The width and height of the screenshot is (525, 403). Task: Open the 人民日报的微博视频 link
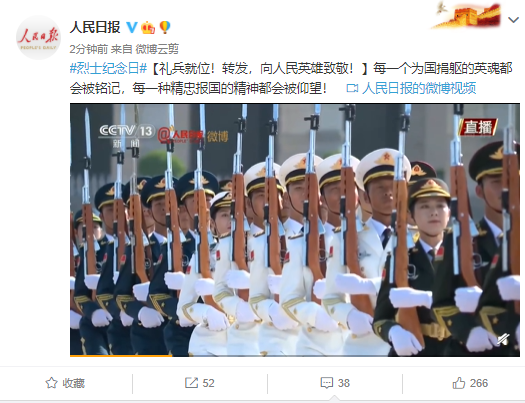click(x=419, y=88)
